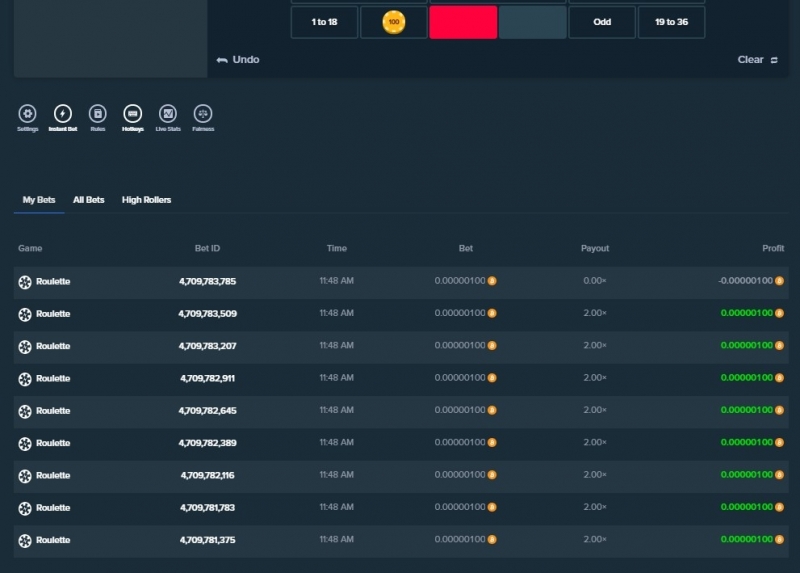Select the red color bet cell
Image resolution: width=800 pixels, height=573 pixels.
coord(463,22)
